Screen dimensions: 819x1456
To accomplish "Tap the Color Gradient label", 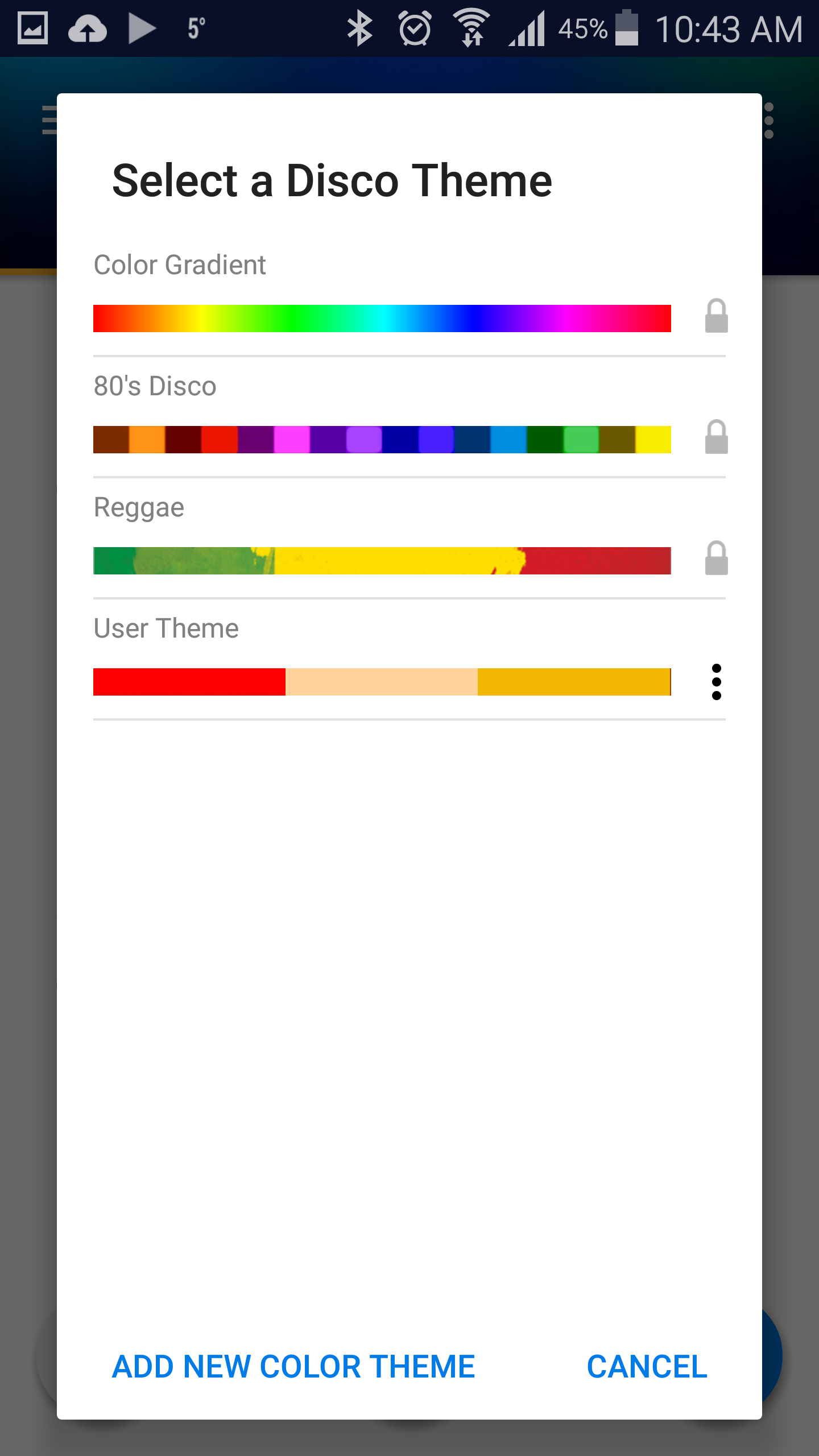I will 180,265.
